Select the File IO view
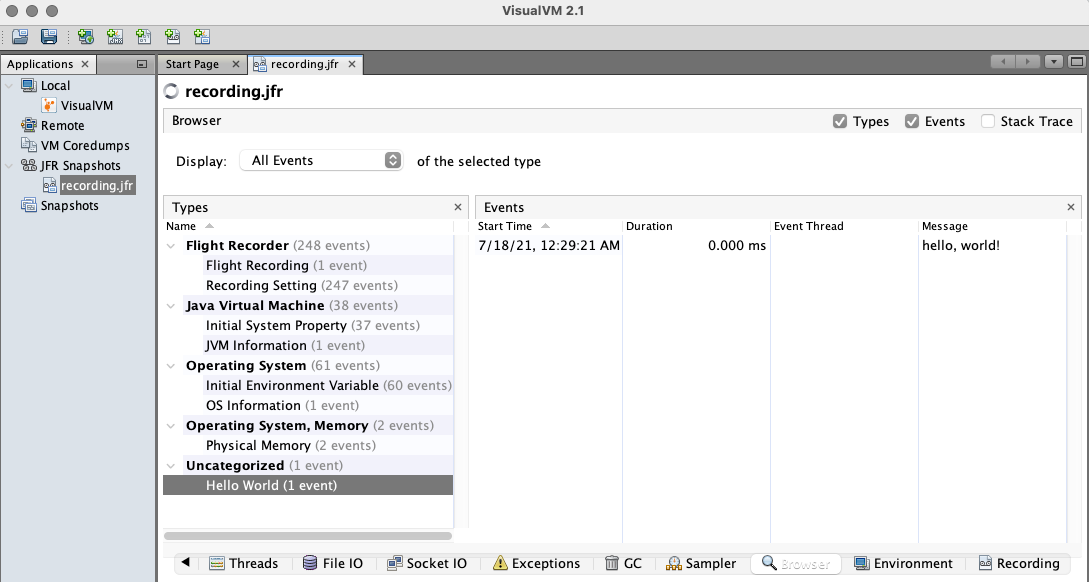Image resolution: width=1089 pixels, height=582 pixels. [x=334, y=563]
